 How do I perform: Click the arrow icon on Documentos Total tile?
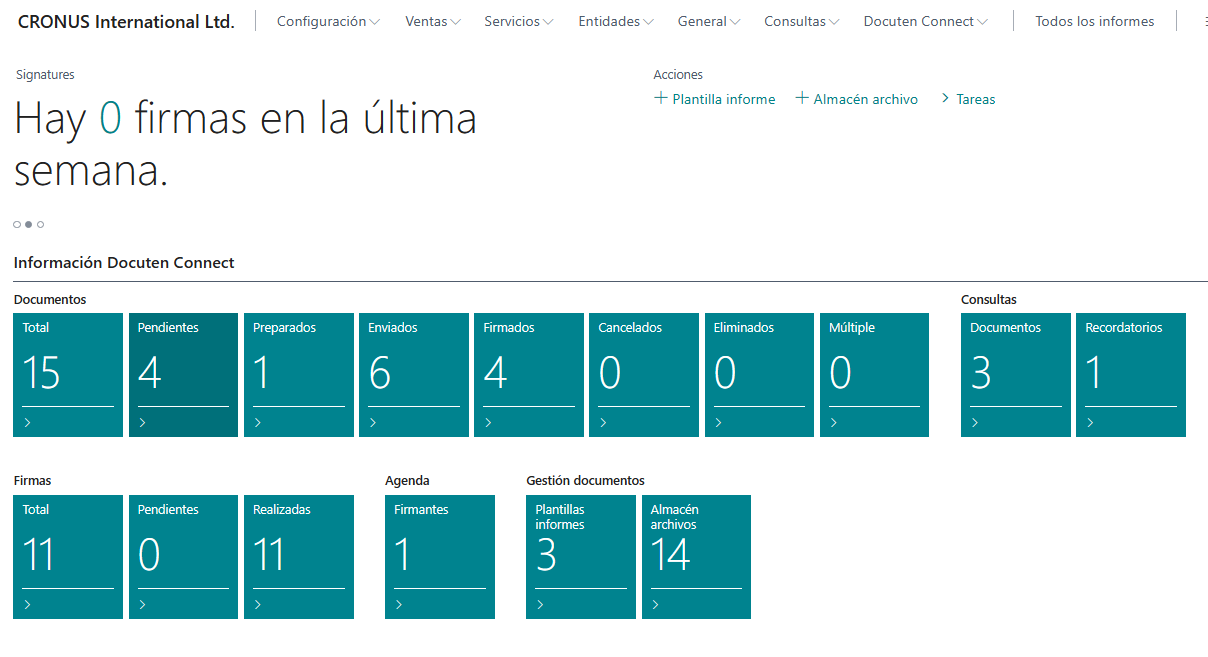pyautogui.click(x=28, y=423)
